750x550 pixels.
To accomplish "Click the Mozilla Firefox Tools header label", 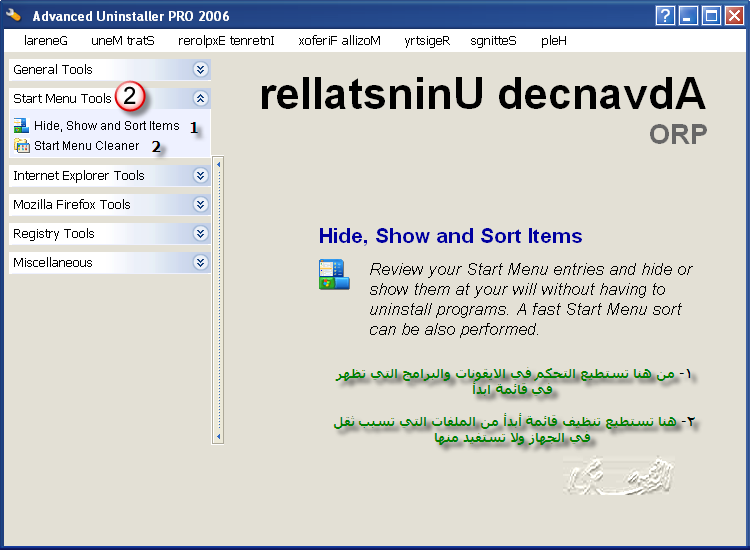I will coord(72,205).
